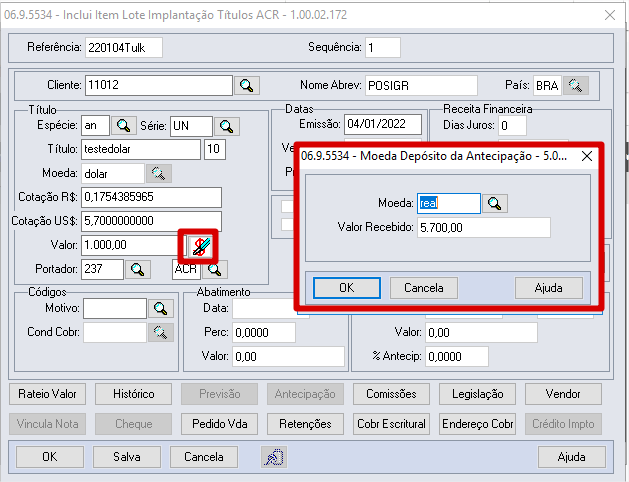The height and width of the screenshot is (482, 629).
Task: Click the parcela field showing 10
Action: tap(215, 150)
